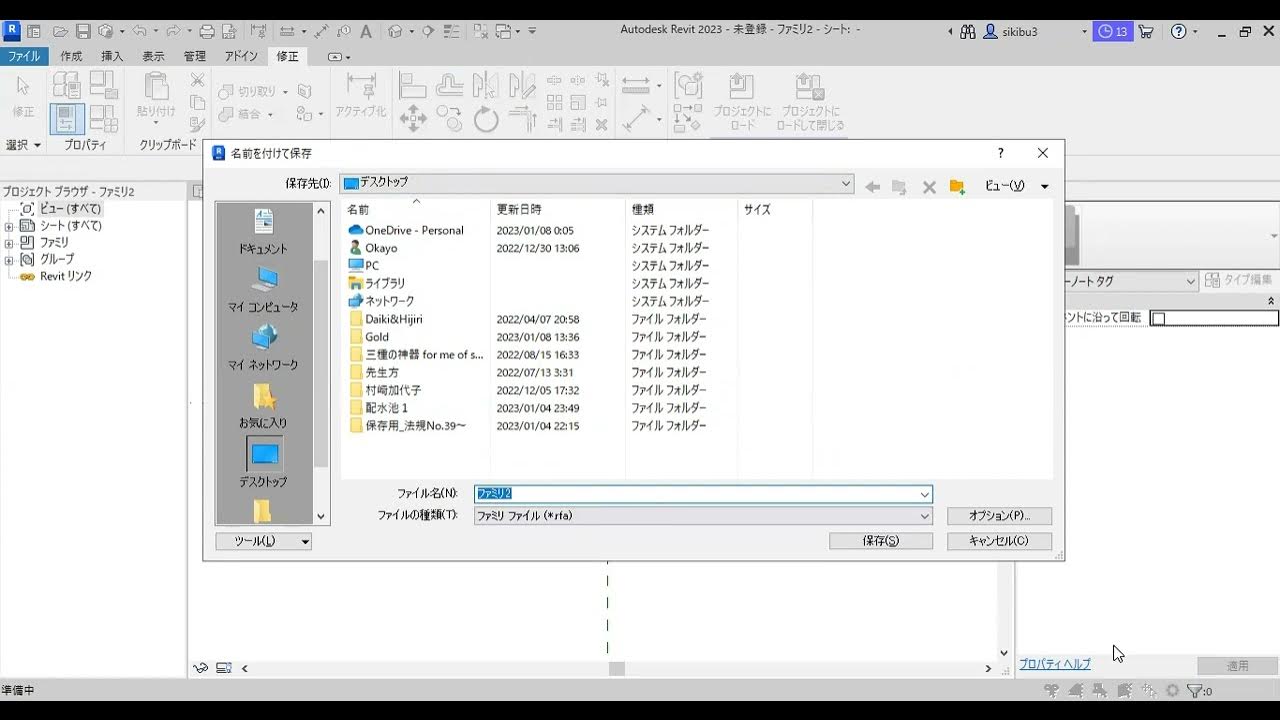Click the Print icon in quick access toolbar
The image size is (1280, 720).
pos(207,31)
